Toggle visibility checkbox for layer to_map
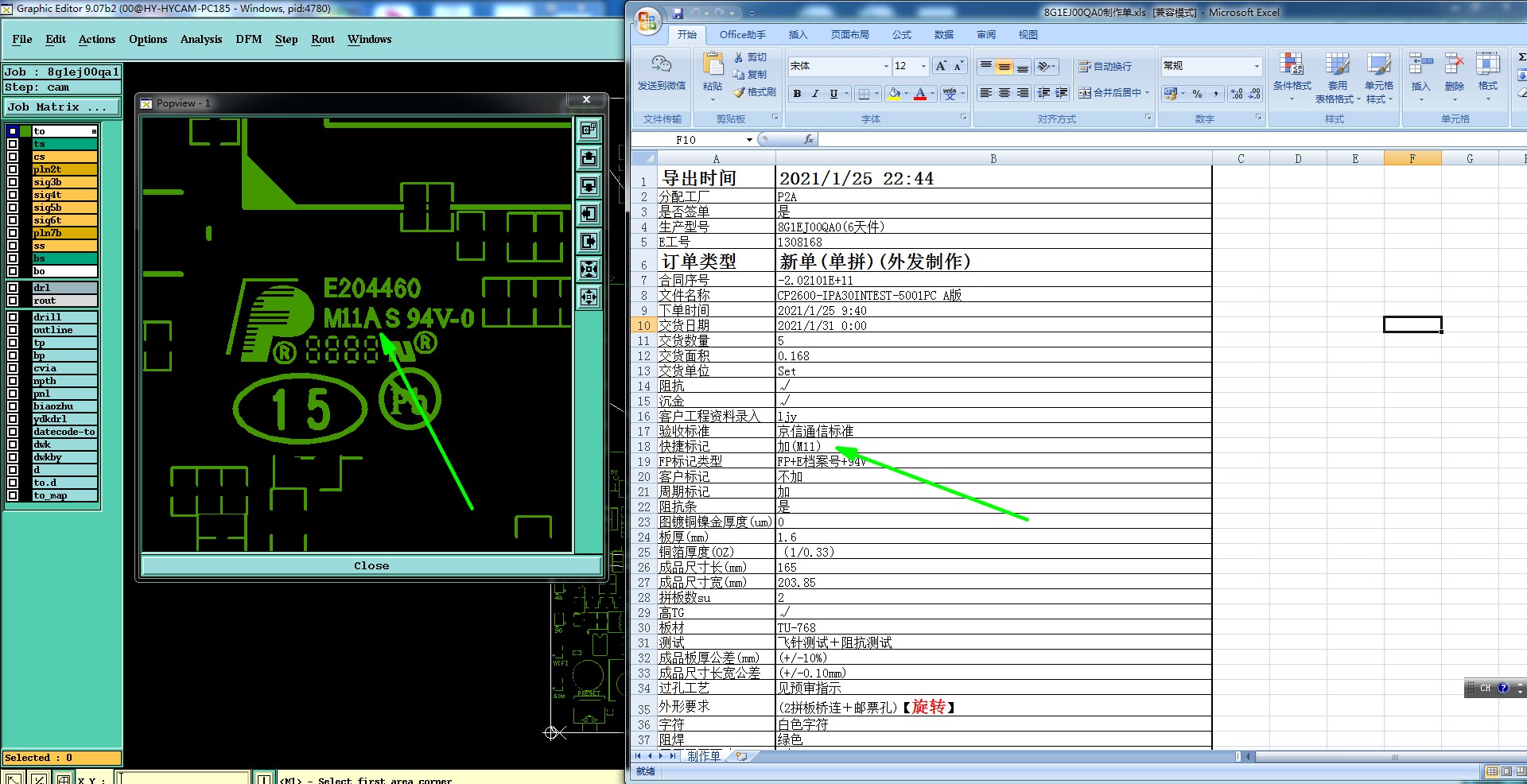Screen dimensions: 1527x784 tap(13, 495)
